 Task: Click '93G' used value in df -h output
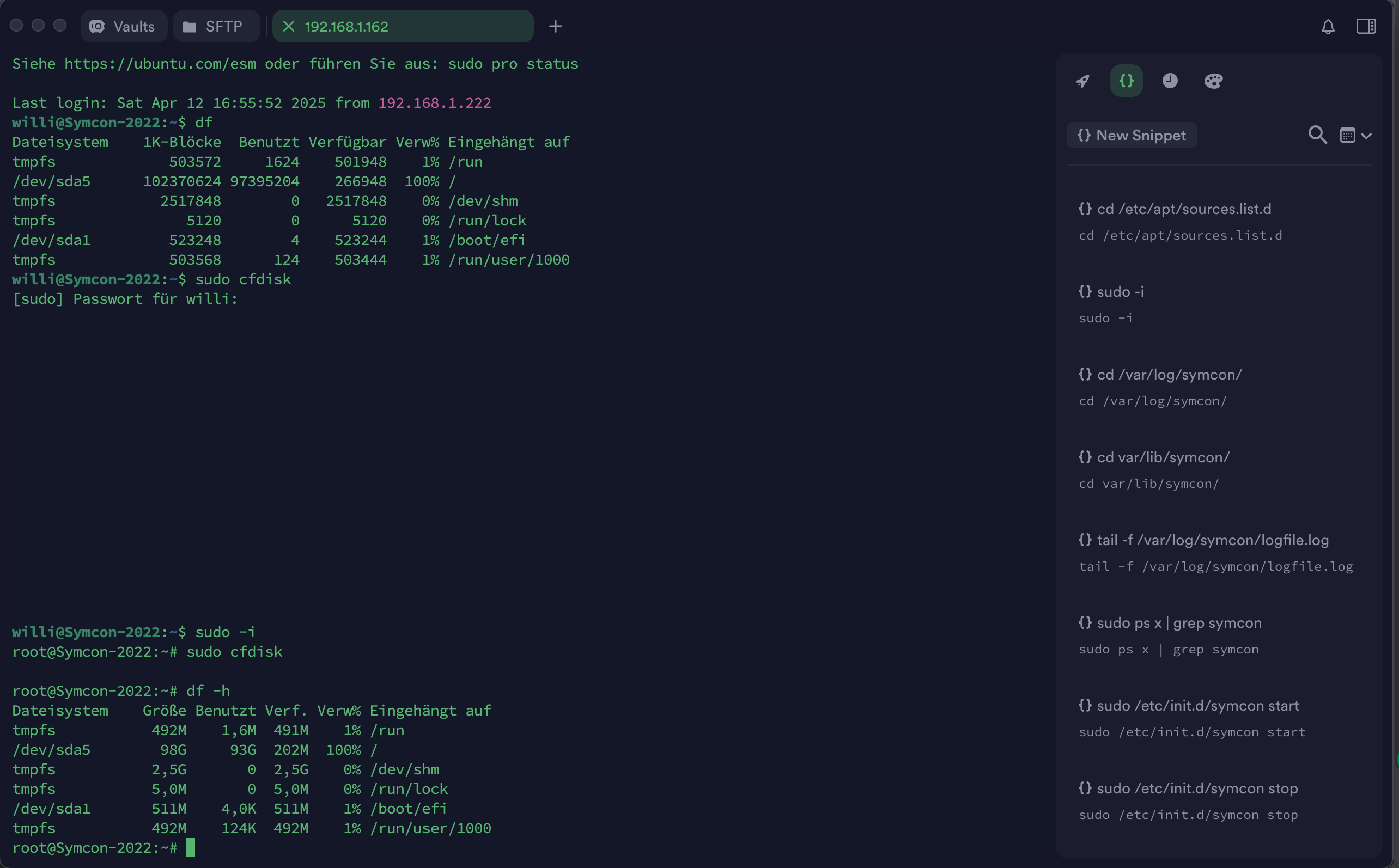[243, 750]
